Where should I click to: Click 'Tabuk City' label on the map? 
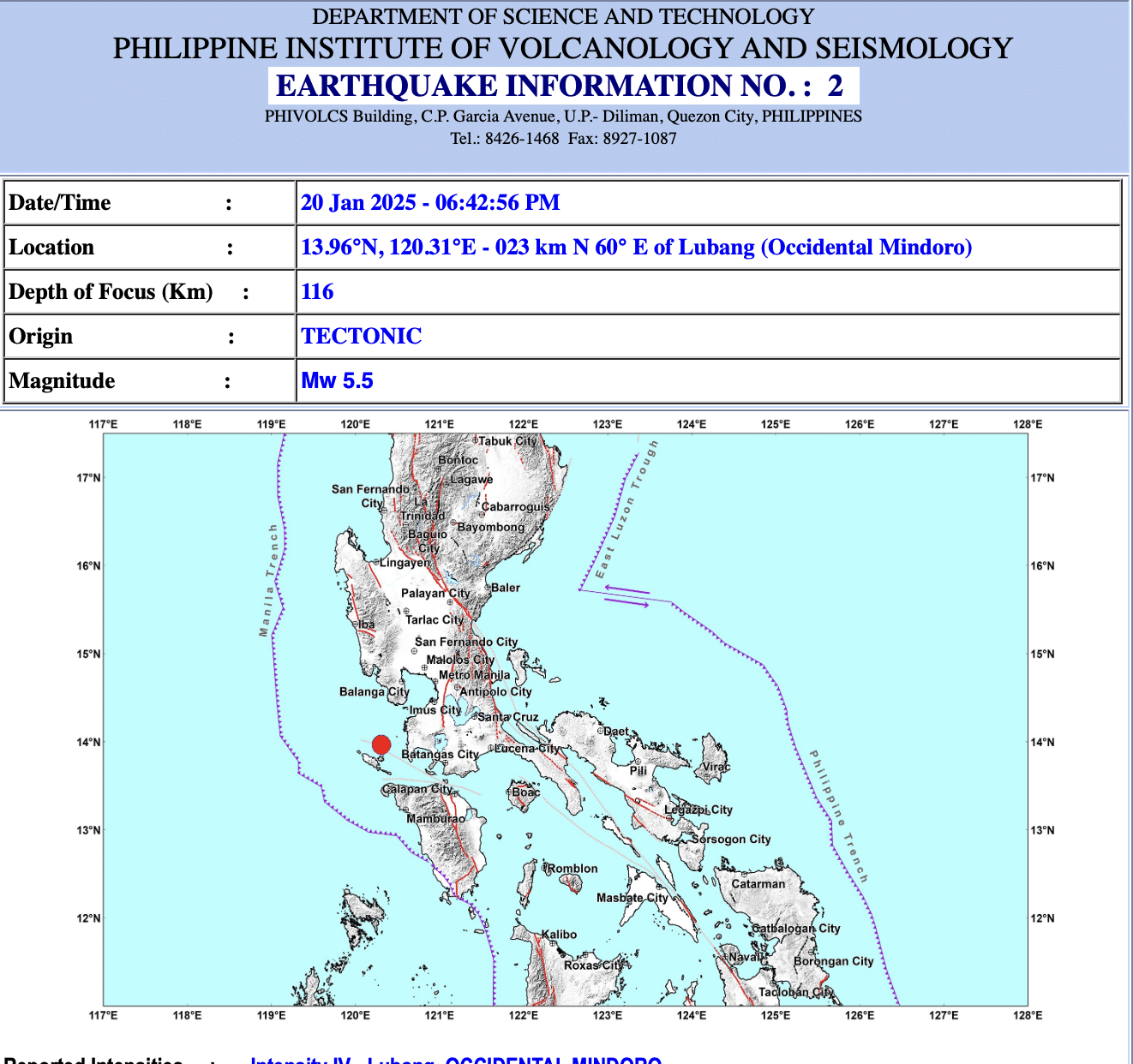pyautogui.click(x=507, y=441)
